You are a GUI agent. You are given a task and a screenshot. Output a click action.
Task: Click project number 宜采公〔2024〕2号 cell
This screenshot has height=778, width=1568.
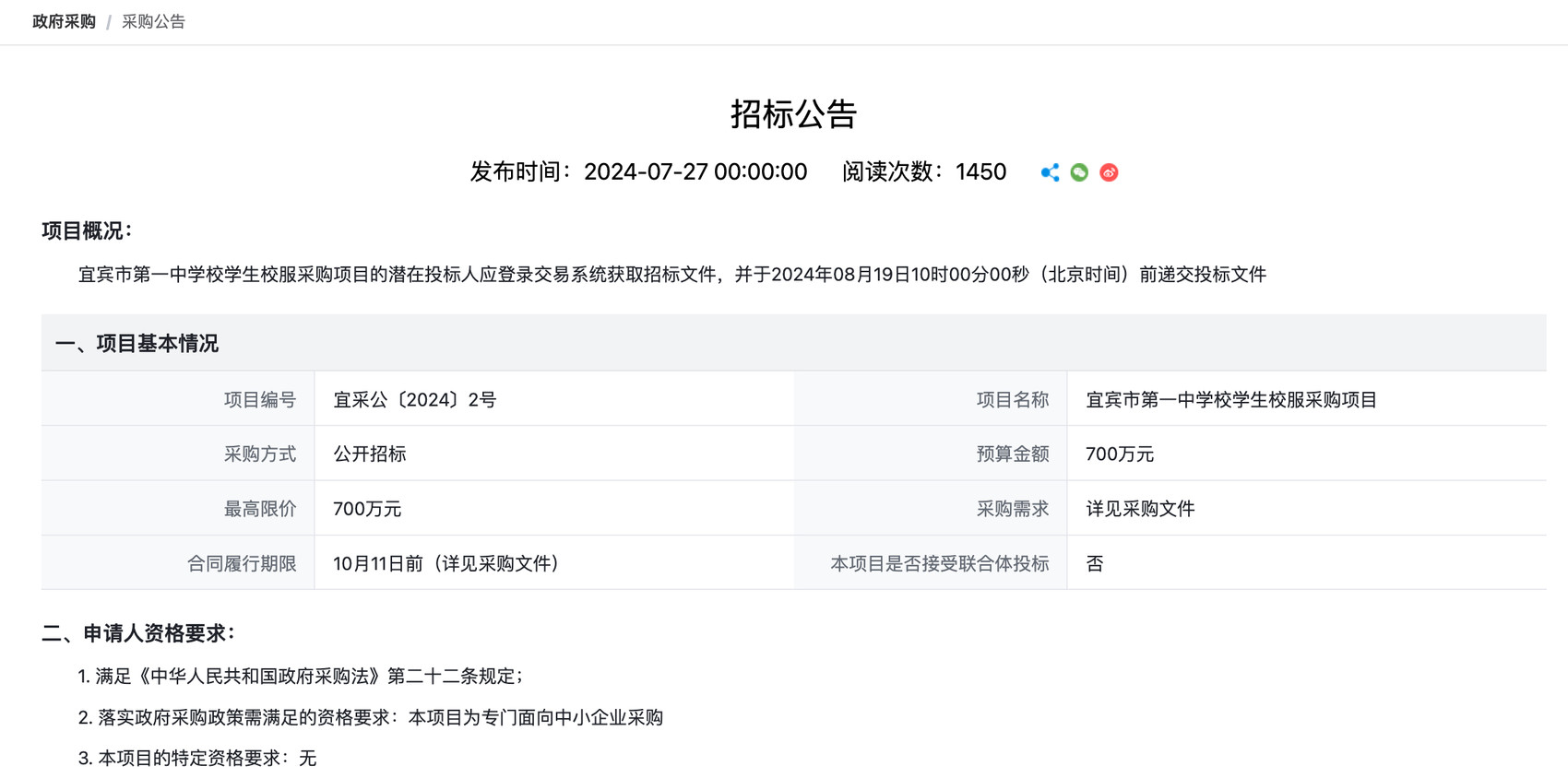[554, 399]
